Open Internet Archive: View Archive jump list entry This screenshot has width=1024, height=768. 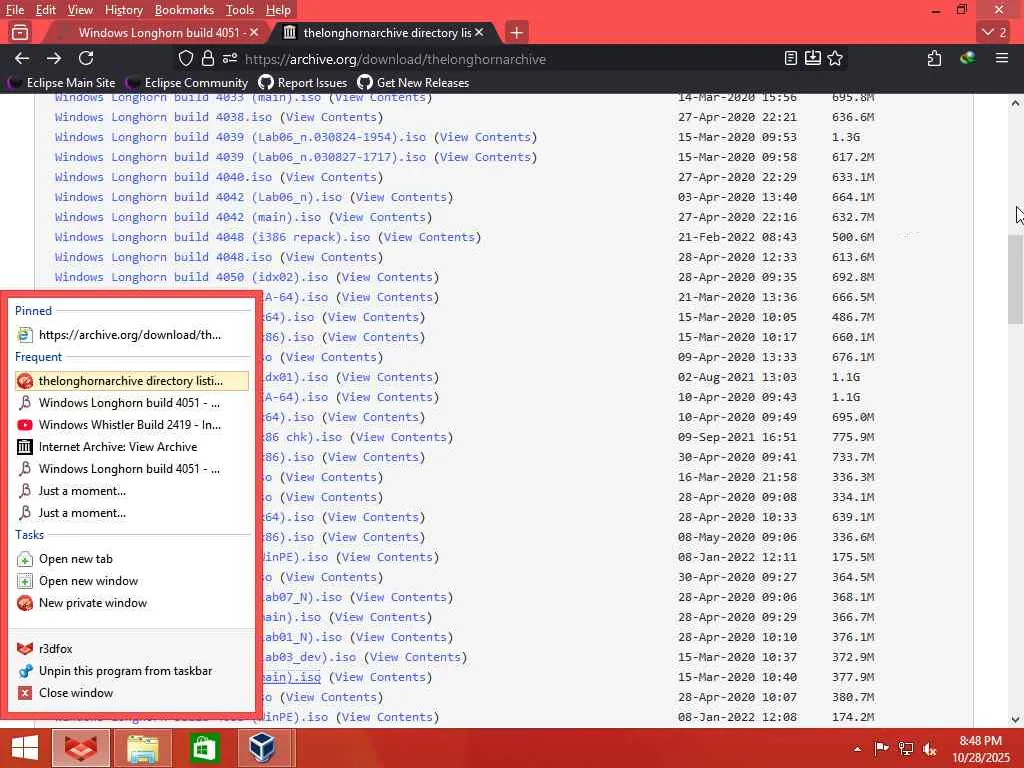pos(131,447)
